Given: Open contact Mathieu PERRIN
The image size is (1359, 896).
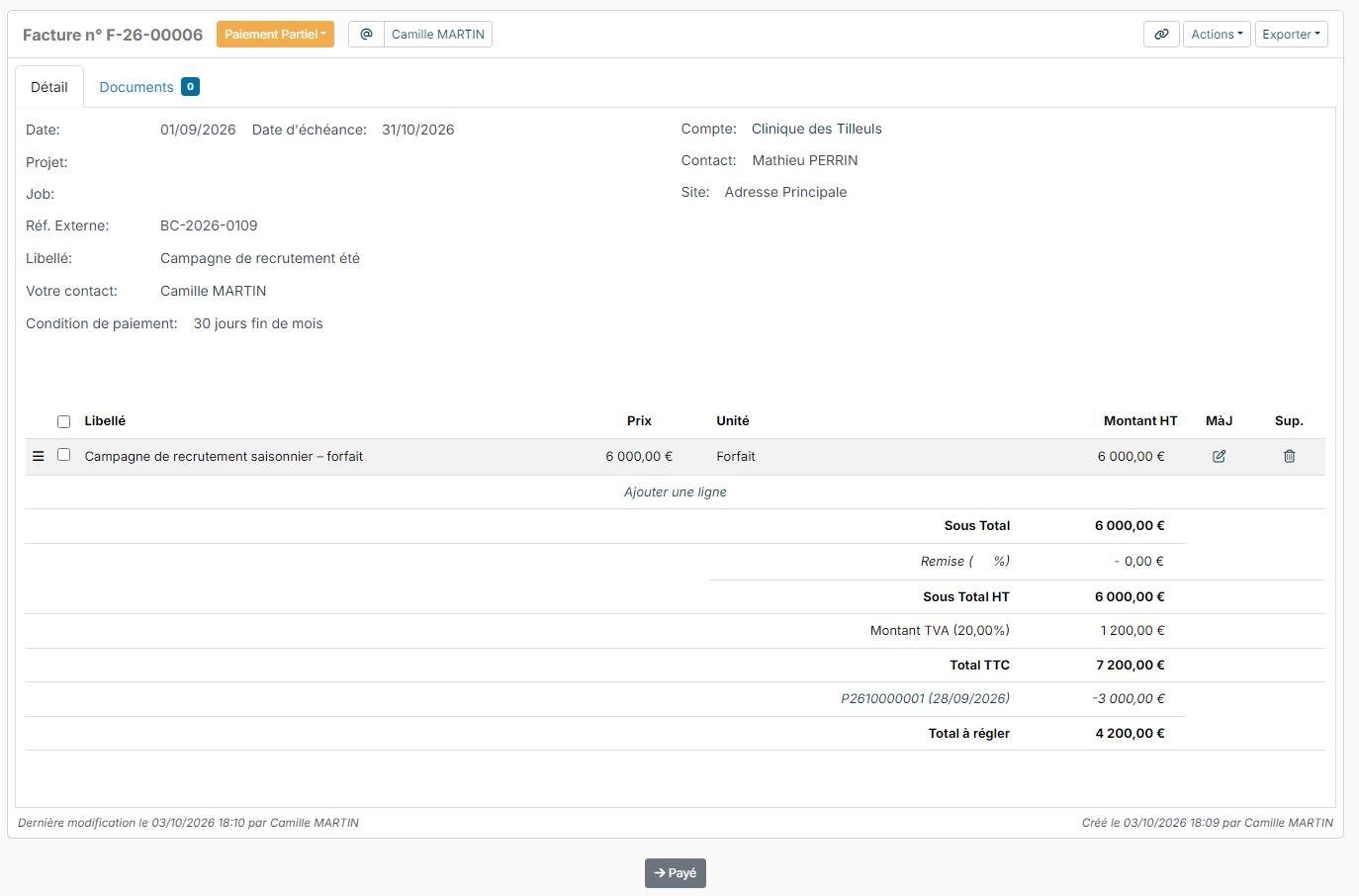Looking at the screenshot, I should click(x=805, y=160).
